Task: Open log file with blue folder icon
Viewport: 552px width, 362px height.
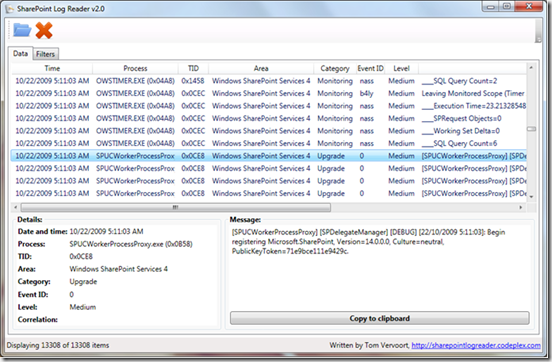Action: pyautogui.click(x=22, y=30)
